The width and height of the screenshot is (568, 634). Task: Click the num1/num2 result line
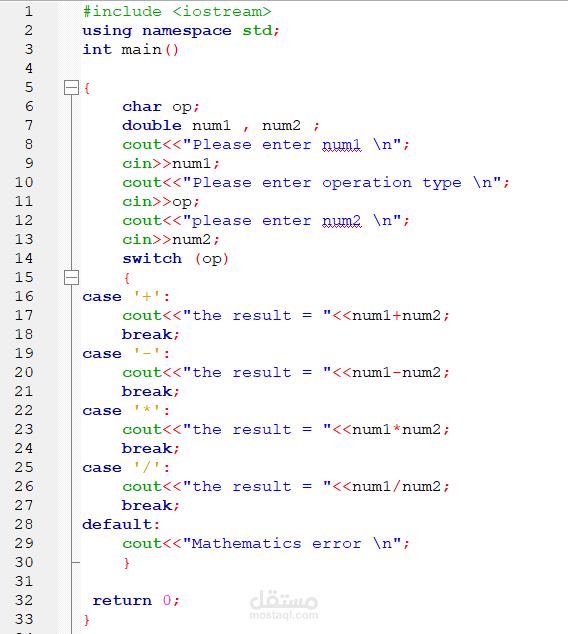286,487
